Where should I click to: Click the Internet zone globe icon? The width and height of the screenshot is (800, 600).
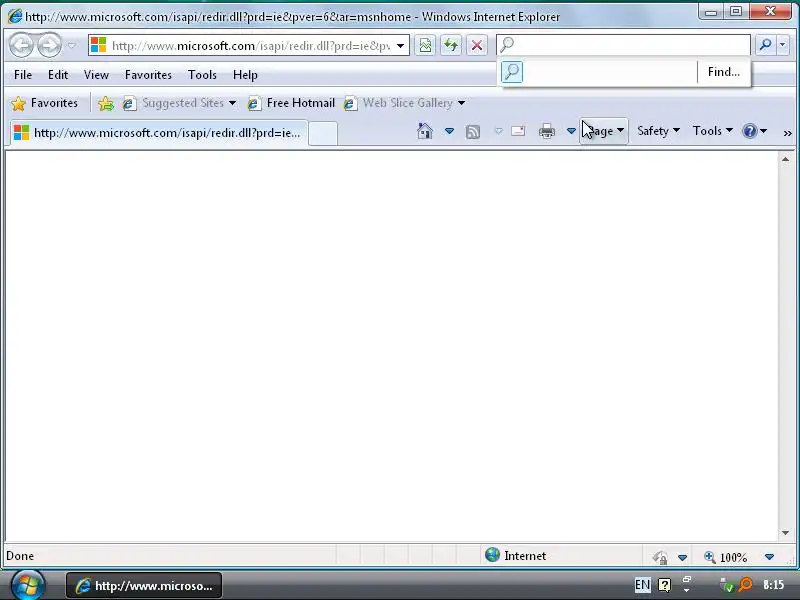click(492, 555)
